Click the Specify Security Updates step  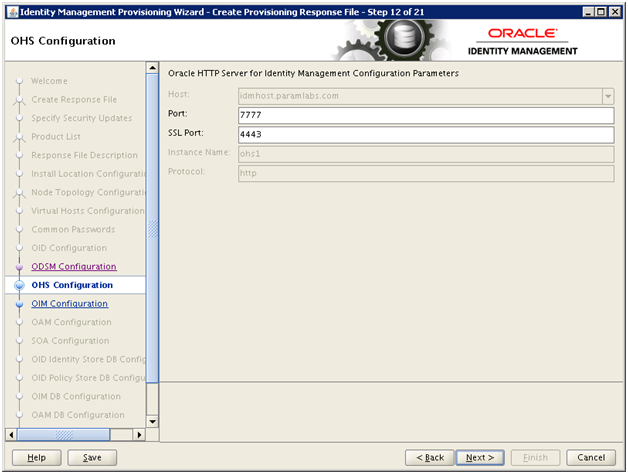(x=82, y=118)
